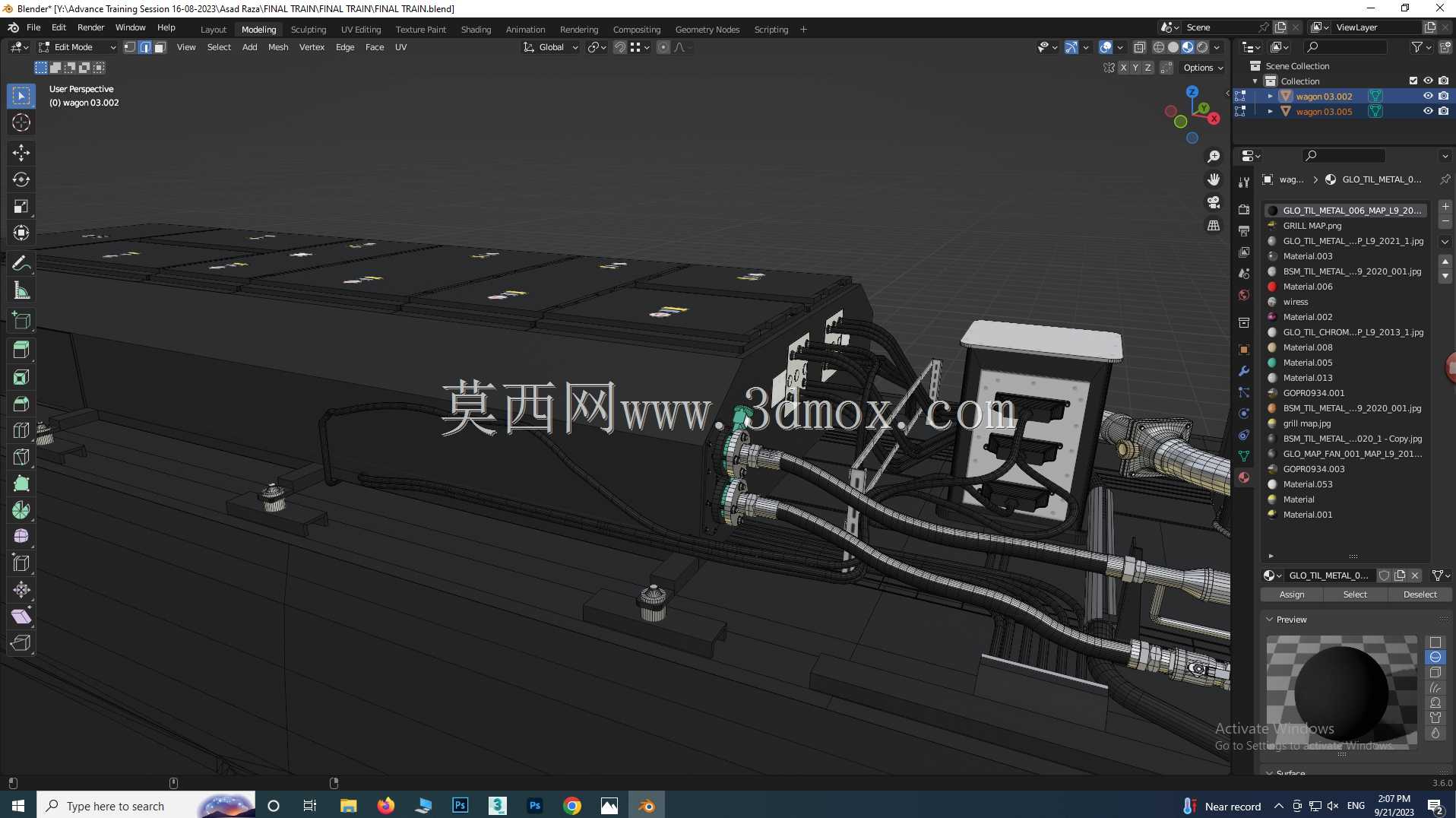
Task: Click the Deselect button
Action: pyautogui.click(x=1420, y=594)
